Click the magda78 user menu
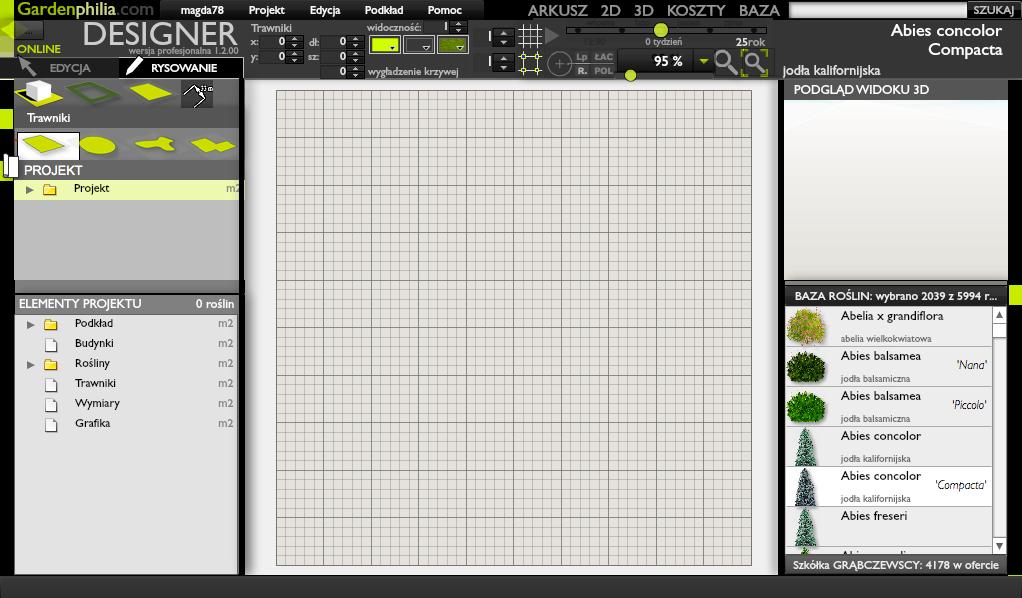The width and height of the screenshot is (1022, 598). [202, 10]
